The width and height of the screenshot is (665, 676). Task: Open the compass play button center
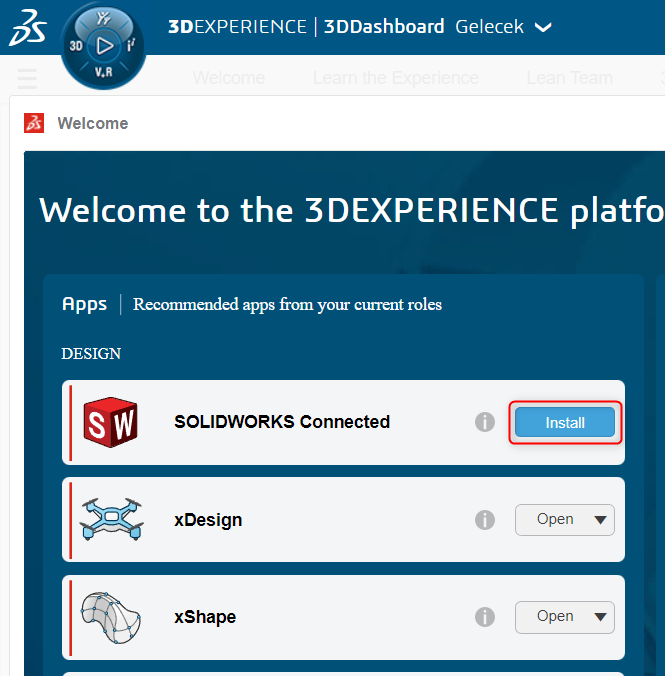(x=104, y=46)
